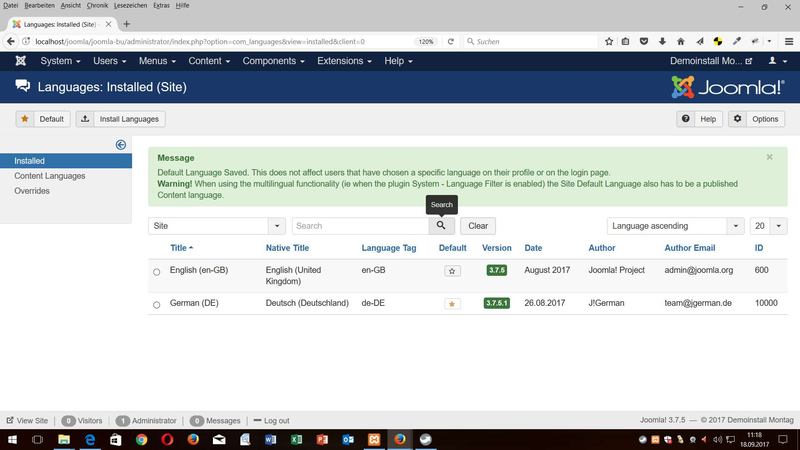Sort by the Native Title column header
Viewport: 800px width, 450px height.
pos(287,248)
